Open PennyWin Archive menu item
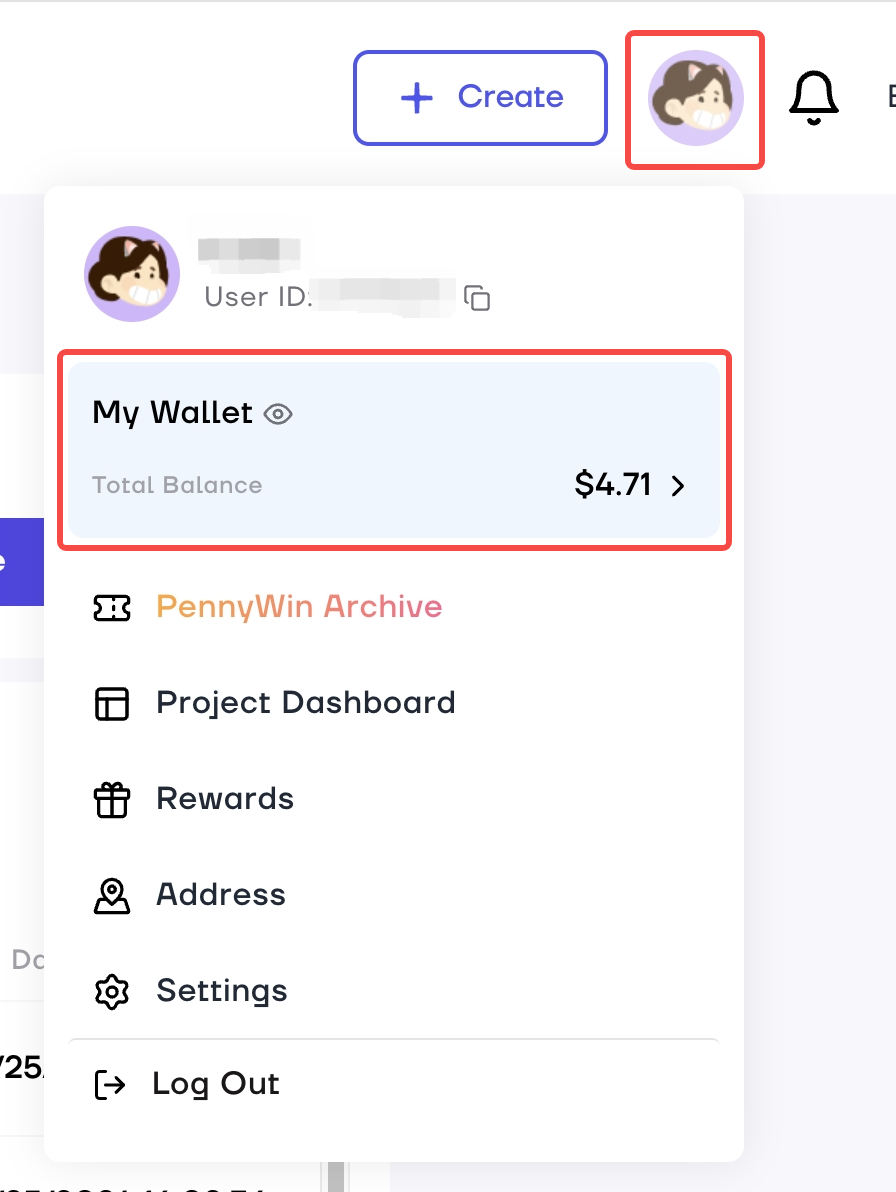Image resolution: width=896 pixels, height=1192 pixels. 299,607
